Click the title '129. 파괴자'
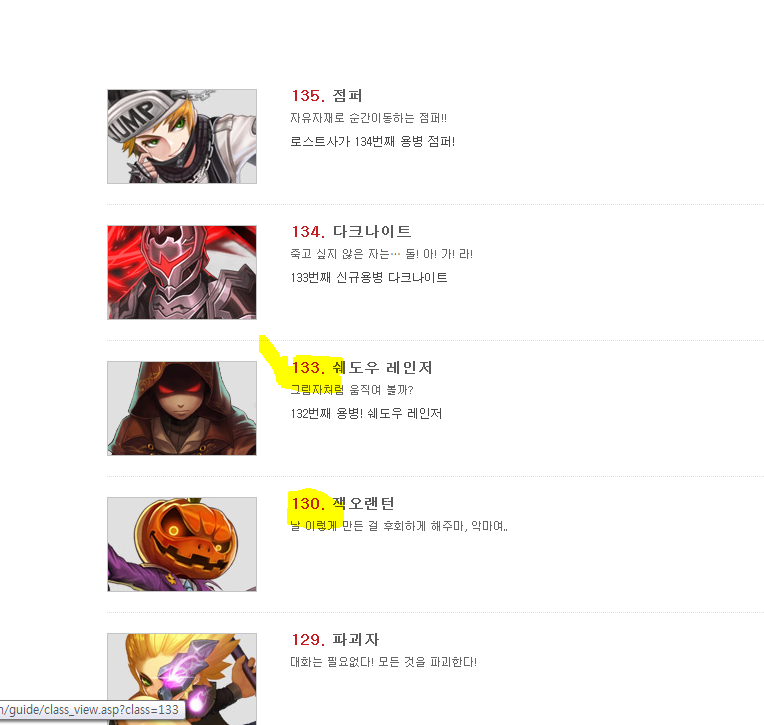The image size is (764, 725). [x=335, y=639]
